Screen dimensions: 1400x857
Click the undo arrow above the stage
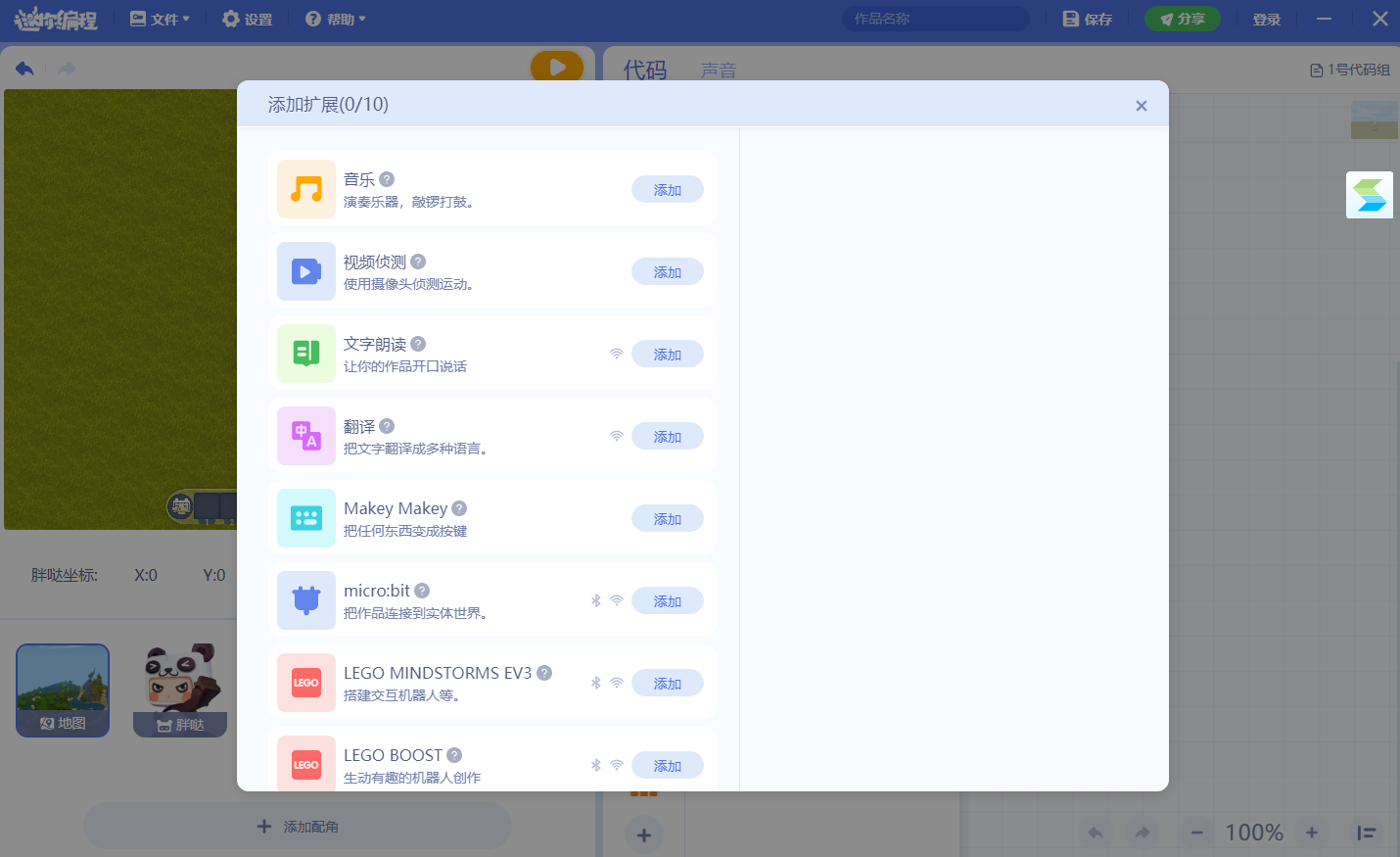24,69
